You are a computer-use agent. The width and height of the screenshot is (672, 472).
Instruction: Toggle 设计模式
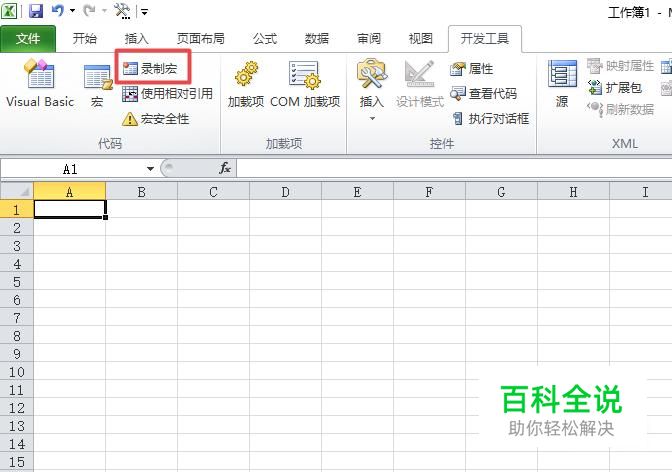click(x=419, y=83)
